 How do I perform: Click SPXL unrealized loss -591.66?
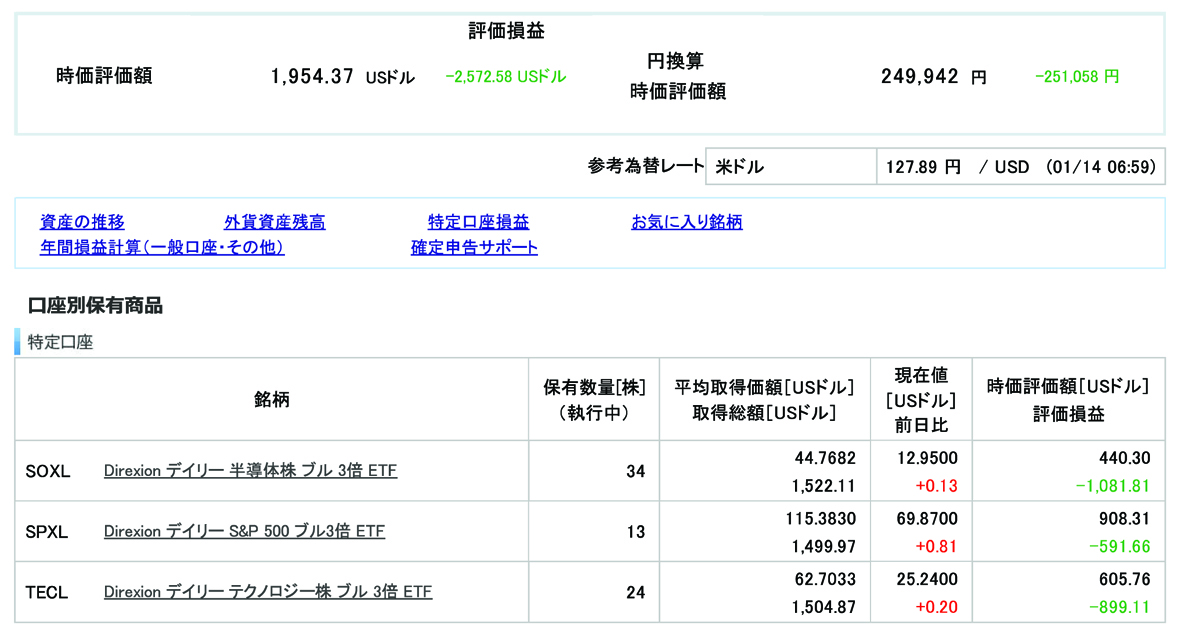pos(1120,547)
